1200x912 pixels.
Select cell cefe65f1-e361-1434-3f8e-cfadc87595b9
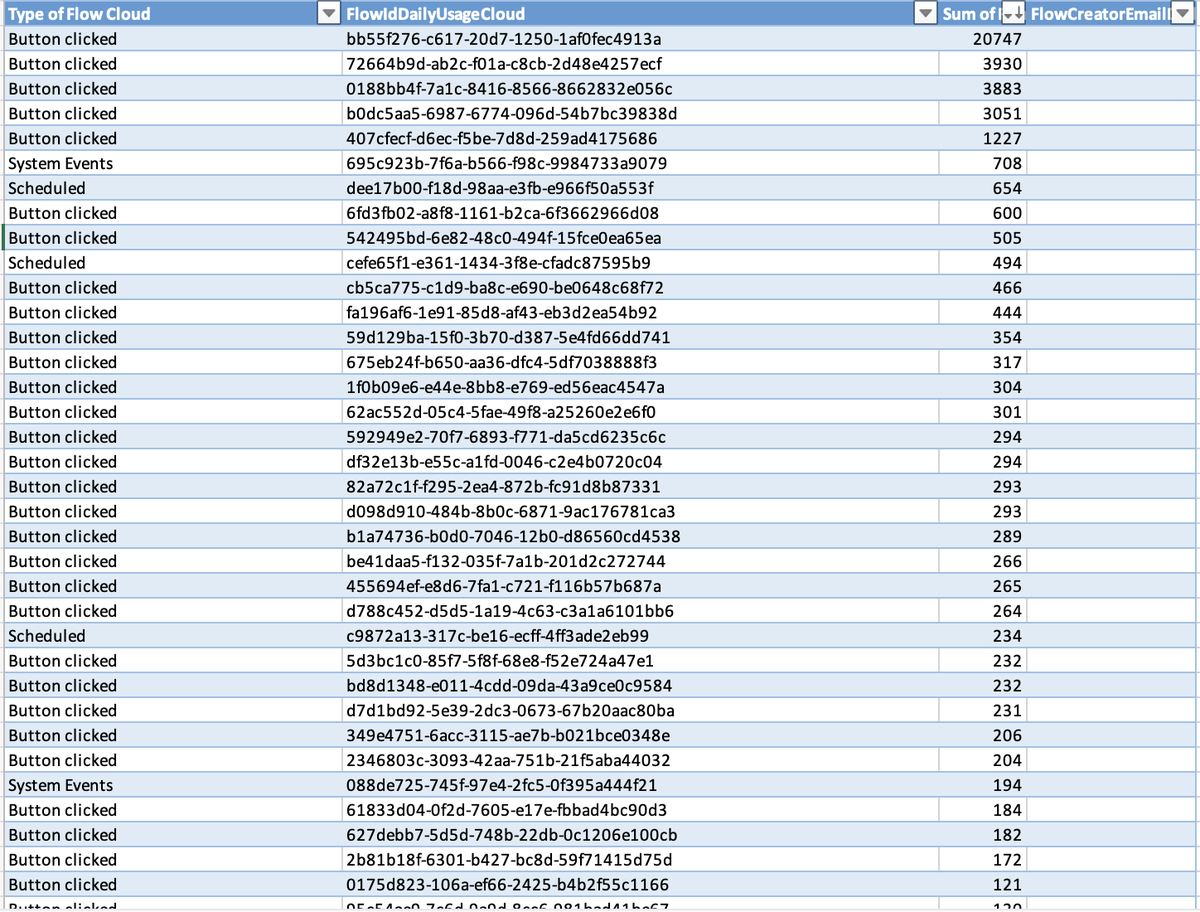[640, 263]
